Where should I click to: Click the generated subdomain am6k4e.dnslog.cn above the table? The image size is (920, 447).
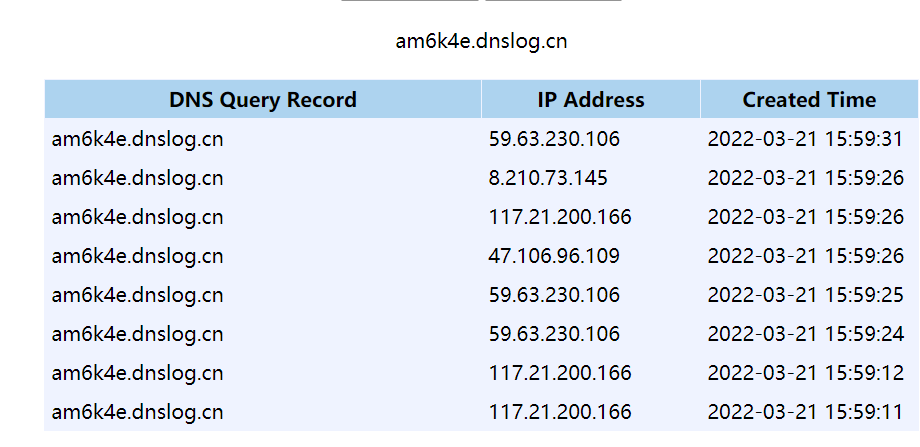(x=481, y=41)
